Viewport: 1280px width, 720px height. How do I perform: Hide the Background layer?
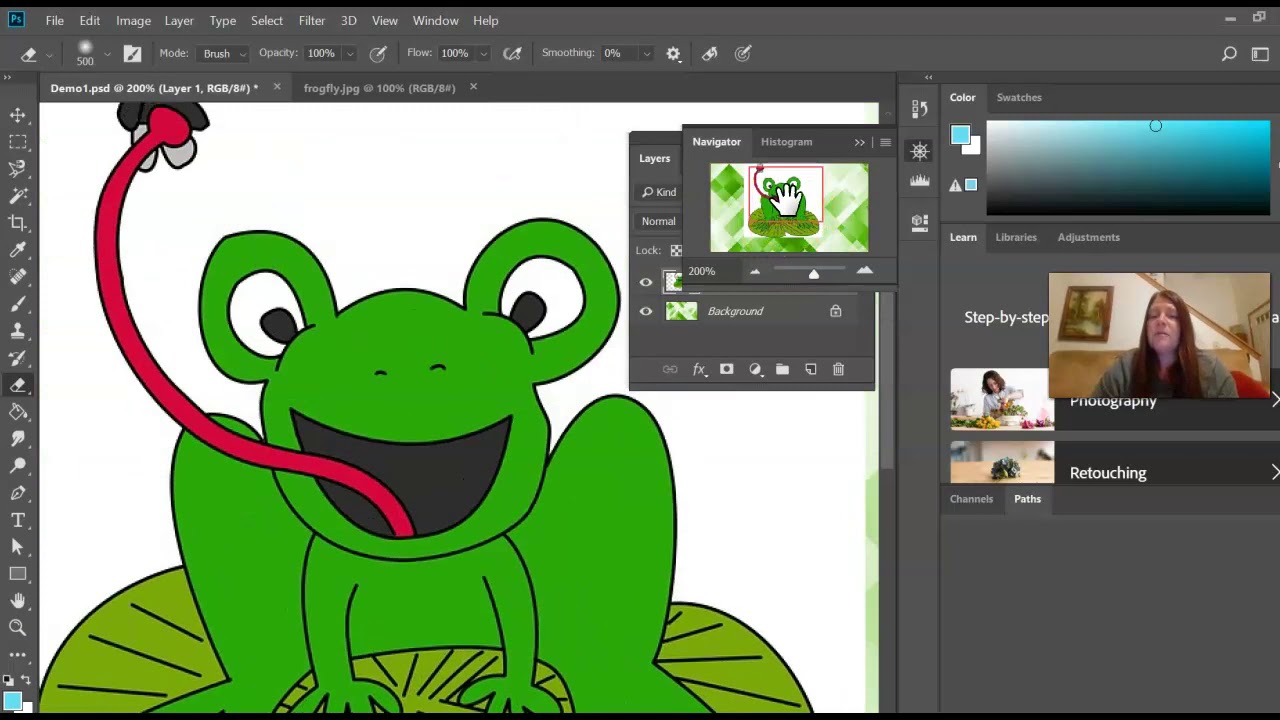click(646, 311)
